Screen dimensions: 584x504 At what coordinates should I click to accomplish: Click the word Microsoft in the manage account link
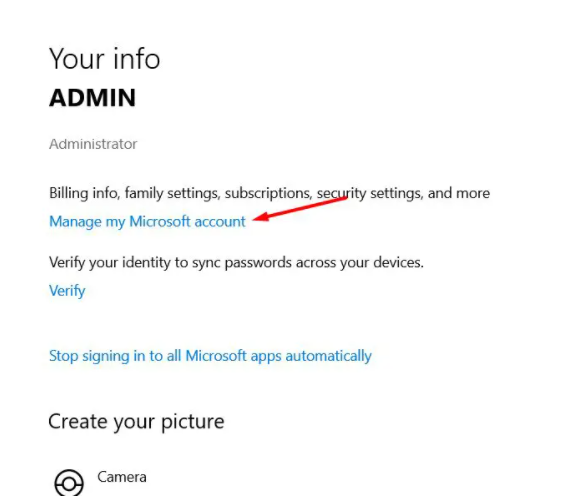coord(160,222)
